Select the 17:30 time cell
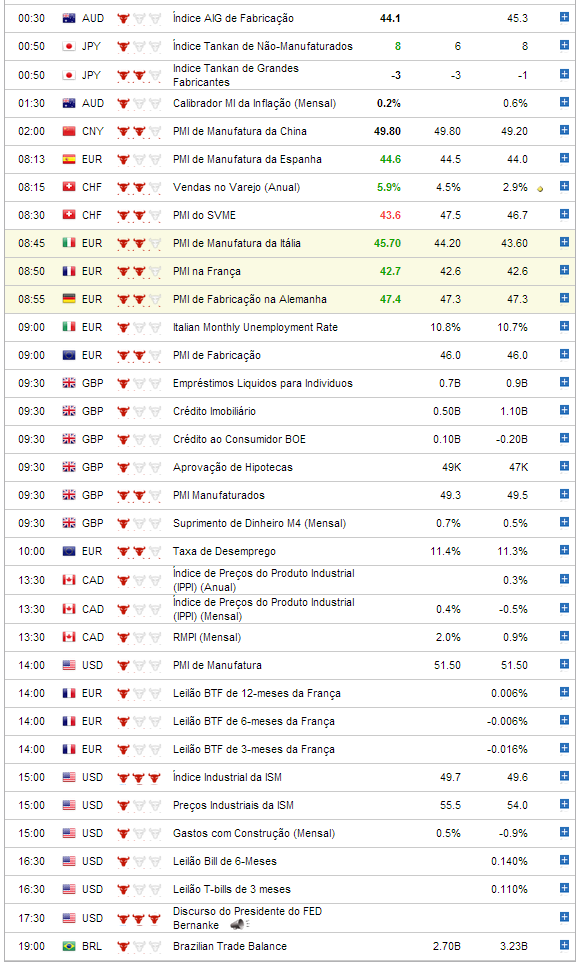Viewport: 579px width, 966px height. point(31,919)
